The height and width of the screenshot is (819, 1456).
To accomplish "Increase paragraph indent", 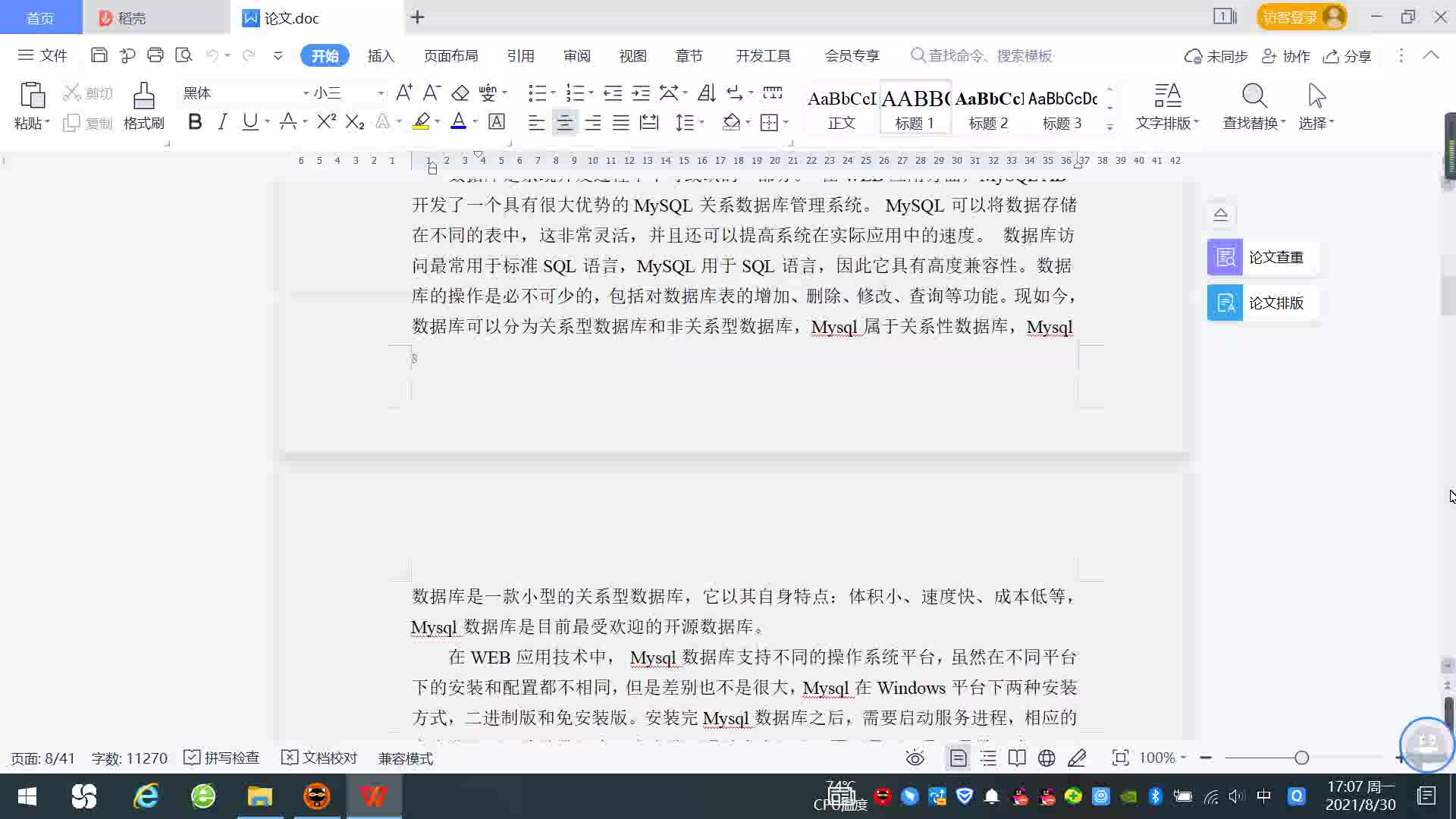I will click(x=641, y=93).
